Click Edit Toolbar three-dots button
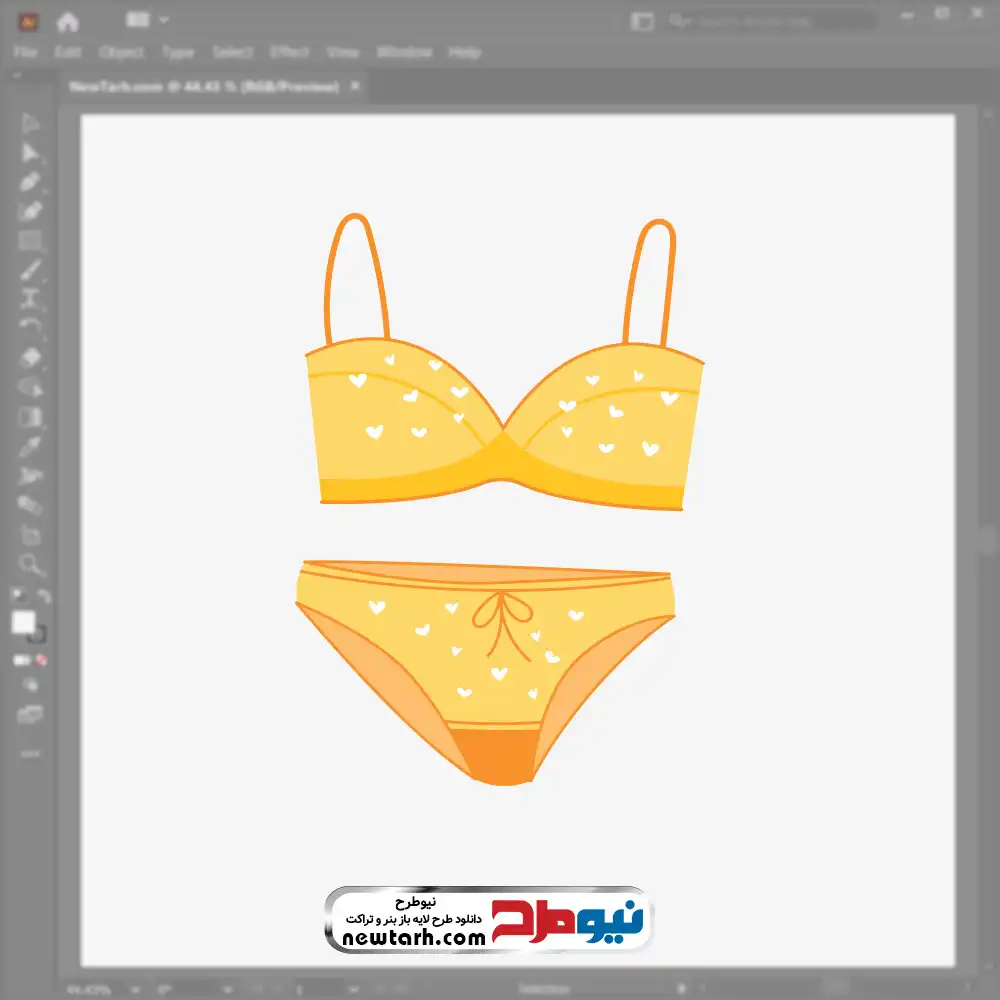 [30, 753]
